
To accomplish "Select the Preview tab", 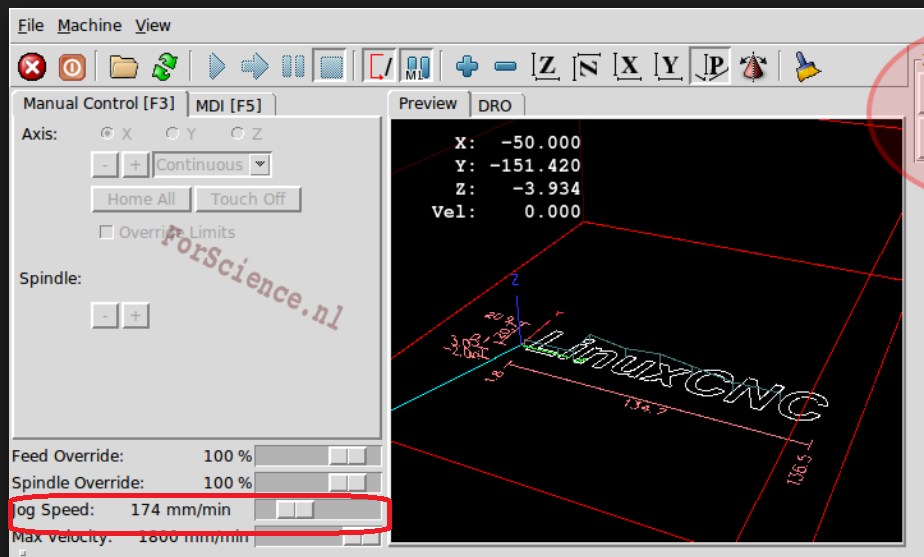I will [x=428, y=104].
